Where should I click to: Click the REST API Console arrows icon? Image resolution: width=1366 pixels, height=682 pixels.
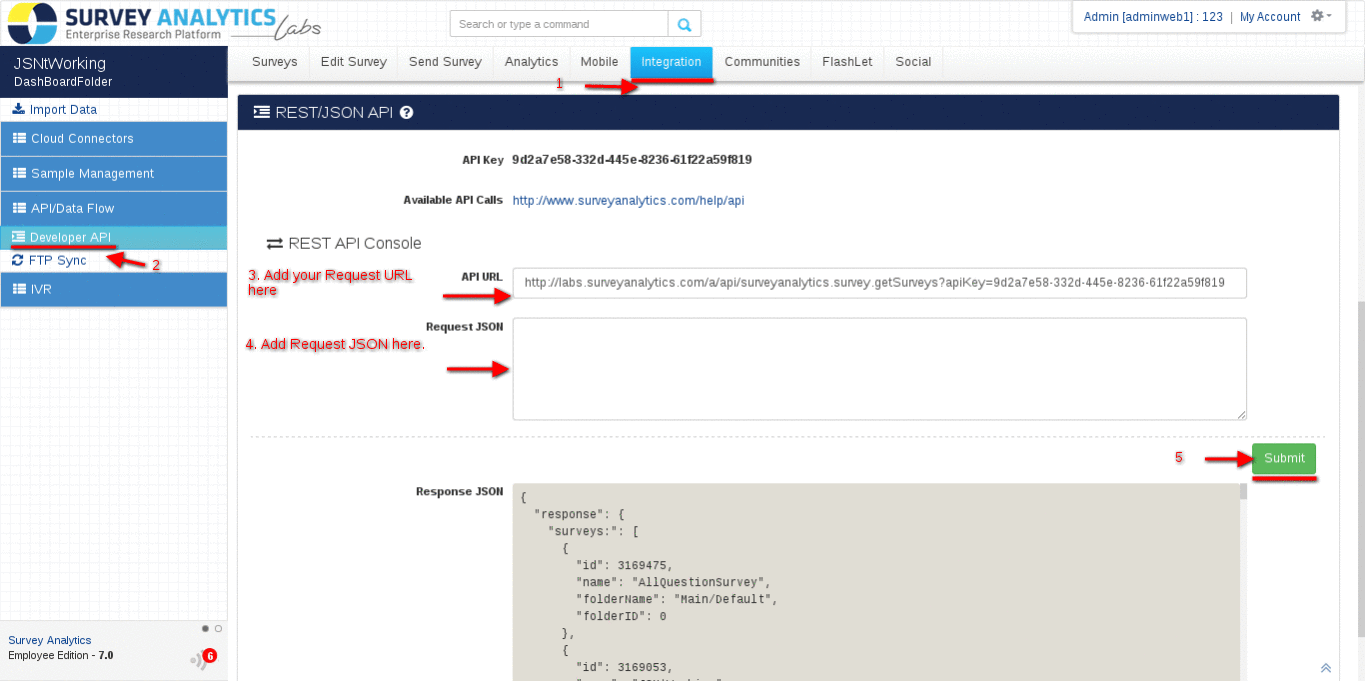point(275,242)
